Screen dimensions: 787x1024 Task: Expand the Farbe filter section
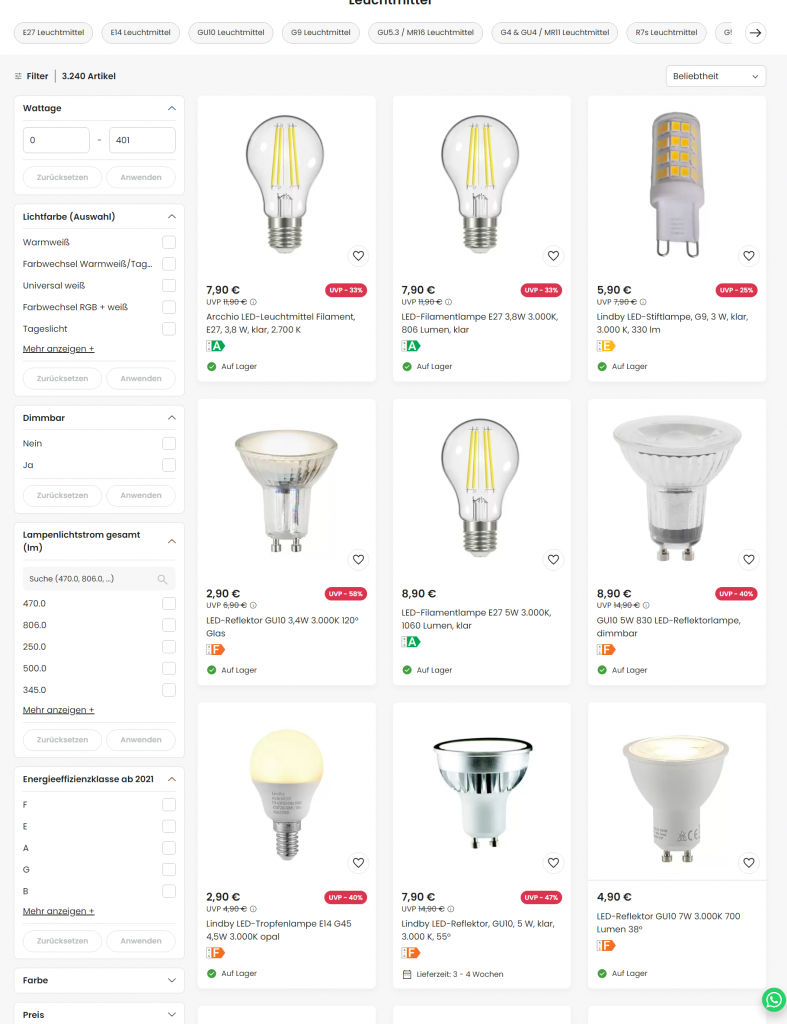[99, 980]
